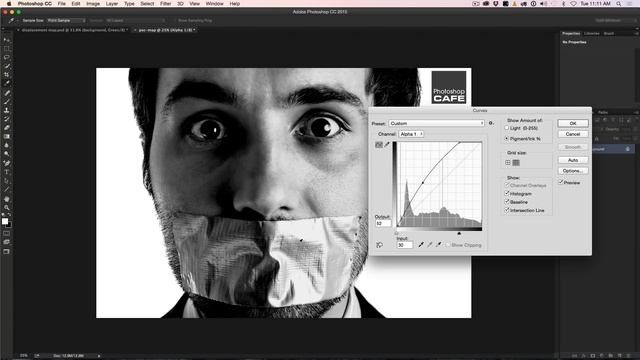This screenshot has width=640, height=360.
Task: Select the Dodge tool
Action: point(7,154)
